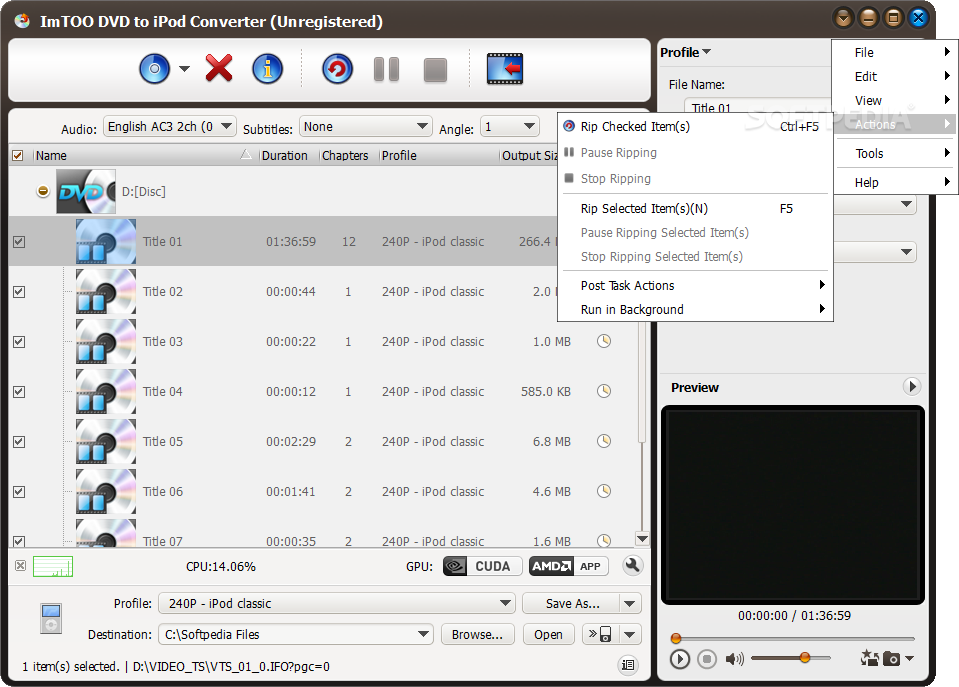Screen dimensions: 959x687
Task: Click the clock icon in Title 04 row
Action: pos(604,391)
